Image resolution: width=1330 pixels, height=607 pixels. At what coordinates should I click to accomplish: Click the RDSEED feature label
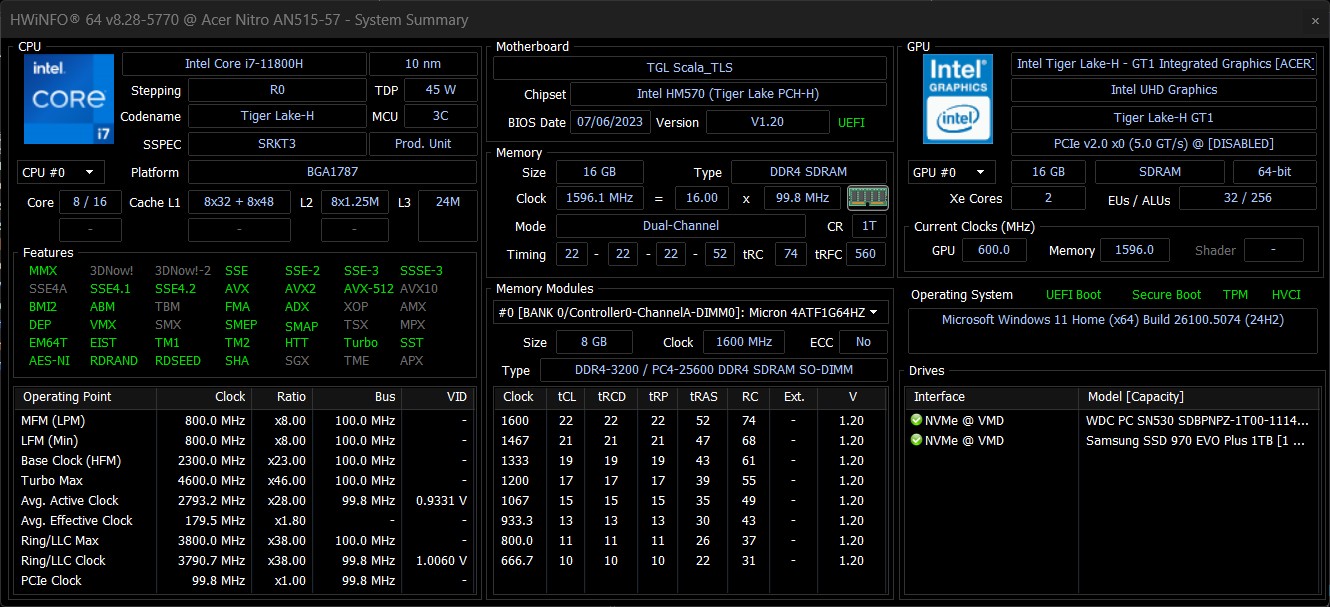(178, 361)
